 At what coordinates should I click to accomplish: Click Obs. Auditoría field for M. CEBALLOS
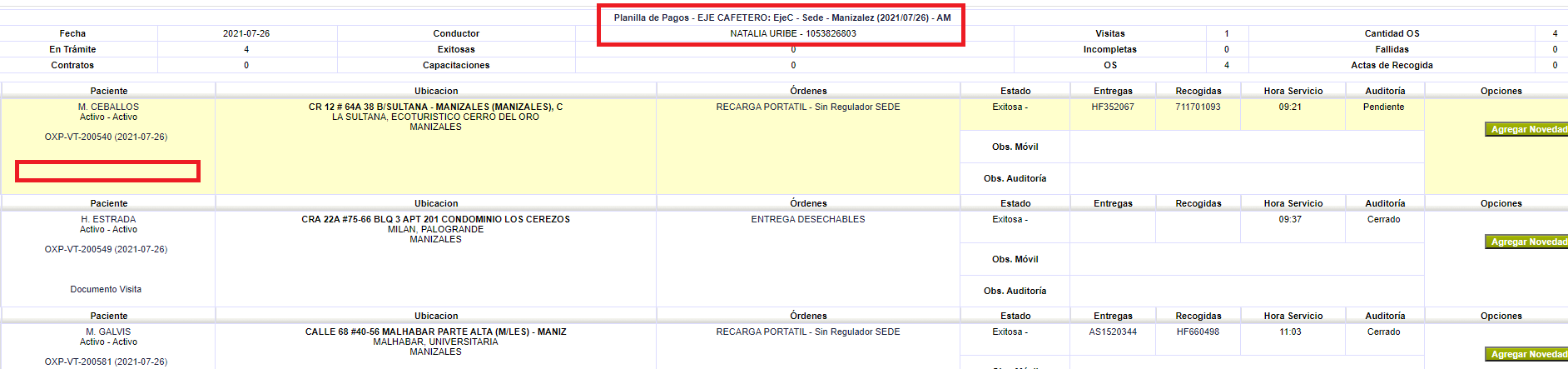tap(1247, 178)
